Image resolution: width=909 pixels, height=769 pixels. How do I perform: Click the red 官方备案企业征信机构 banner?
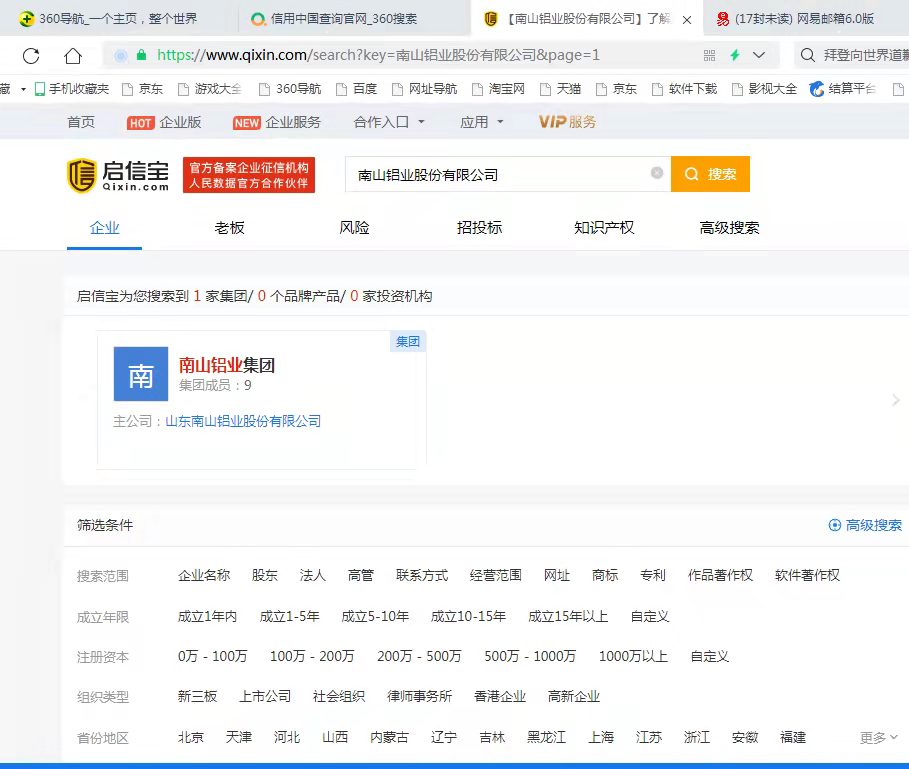[x=249, y=175]
